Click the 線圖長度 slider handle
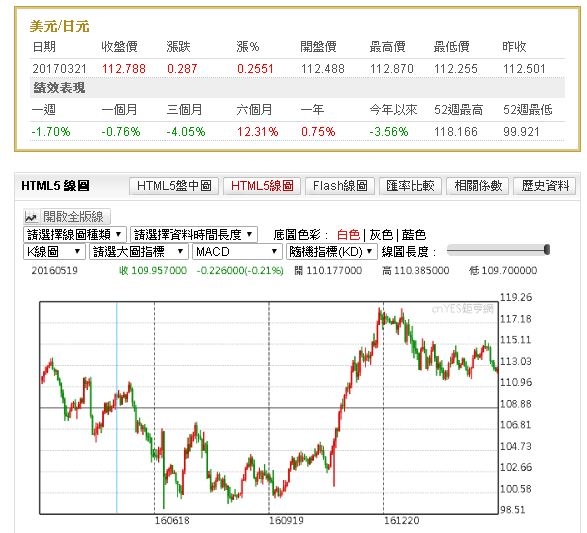 click(547, 250)
